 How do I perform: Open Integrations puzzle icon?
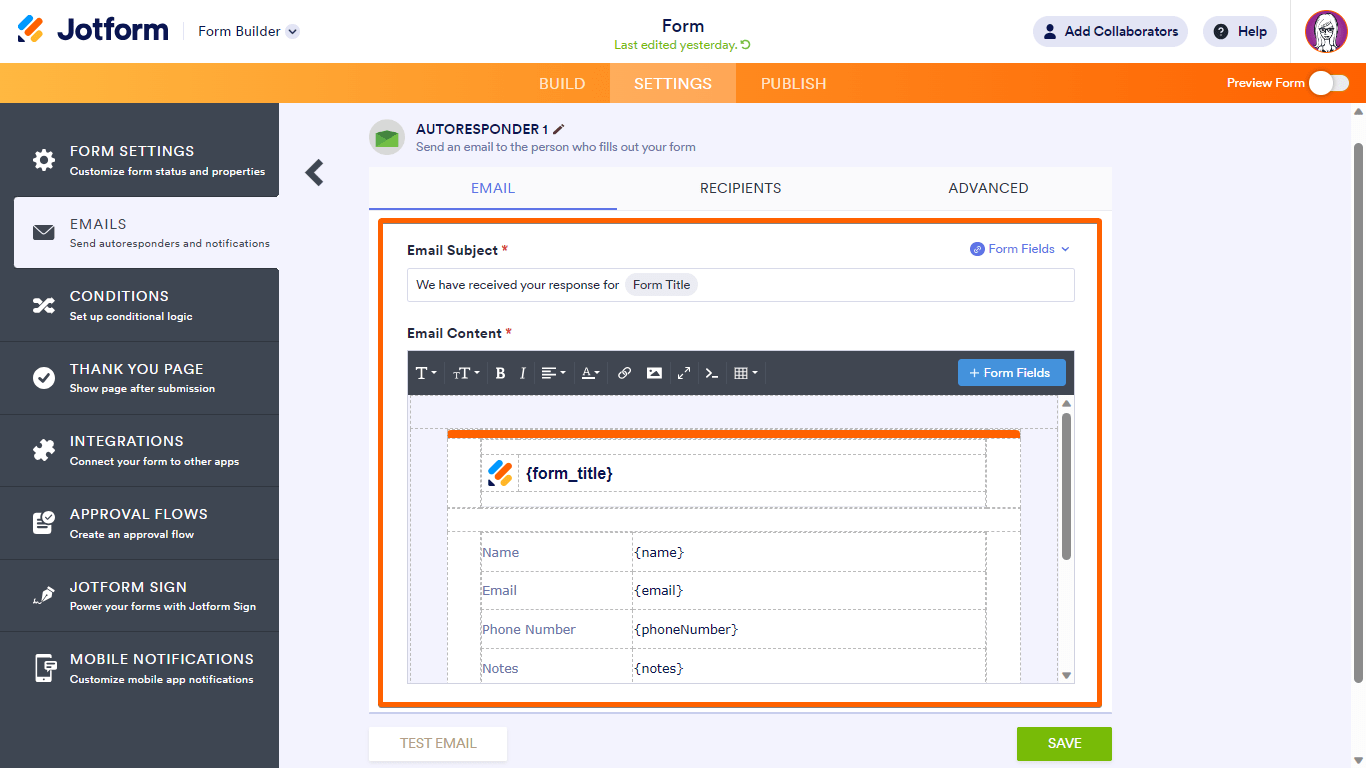(44, 450)
